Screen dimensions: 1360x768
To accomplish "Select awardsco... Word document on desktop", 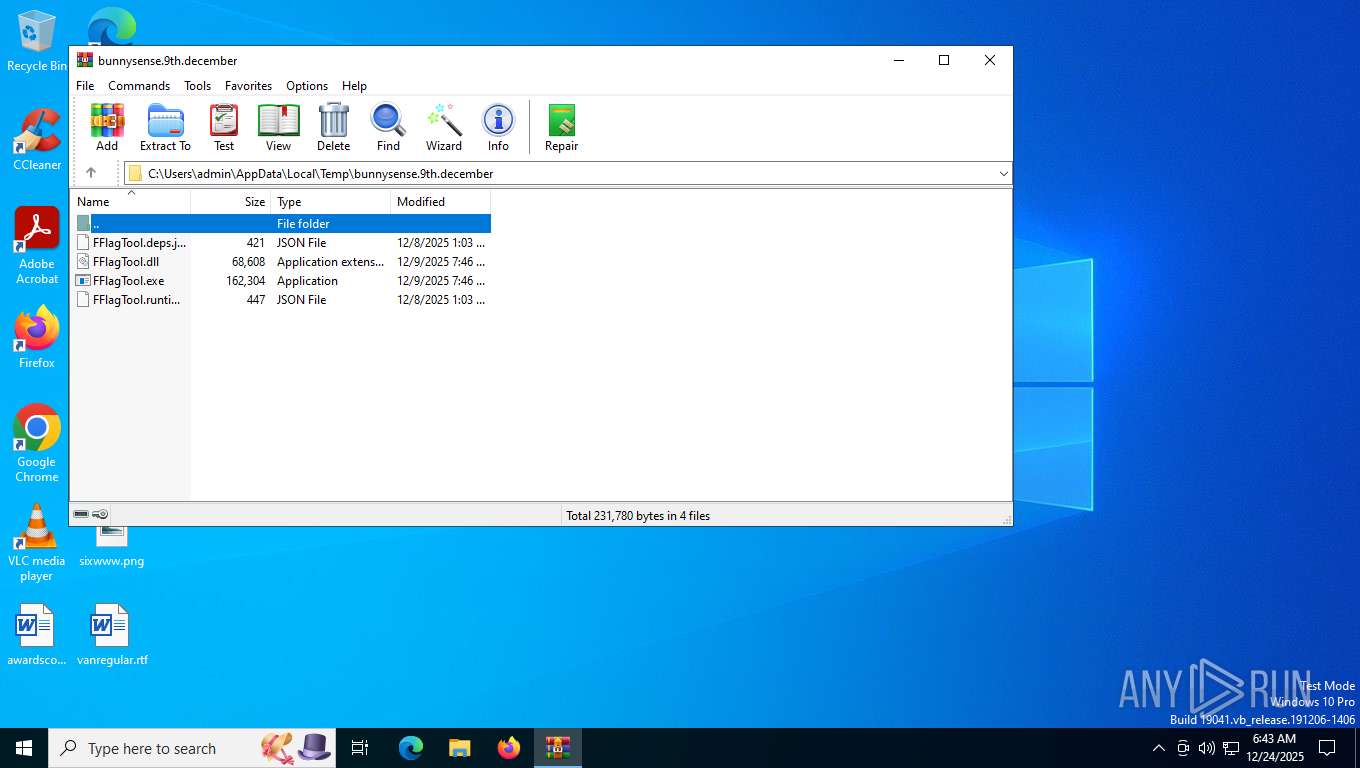I will click(35, 635).
